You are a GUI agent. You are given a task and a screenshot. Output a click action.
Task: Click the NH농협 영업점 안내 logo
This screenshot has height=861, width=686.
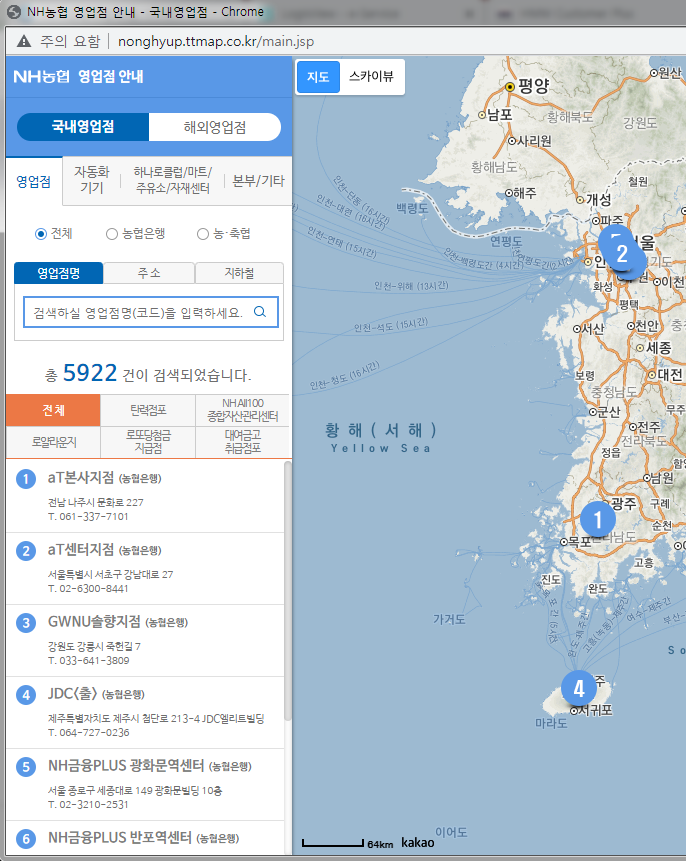point(78,76)
